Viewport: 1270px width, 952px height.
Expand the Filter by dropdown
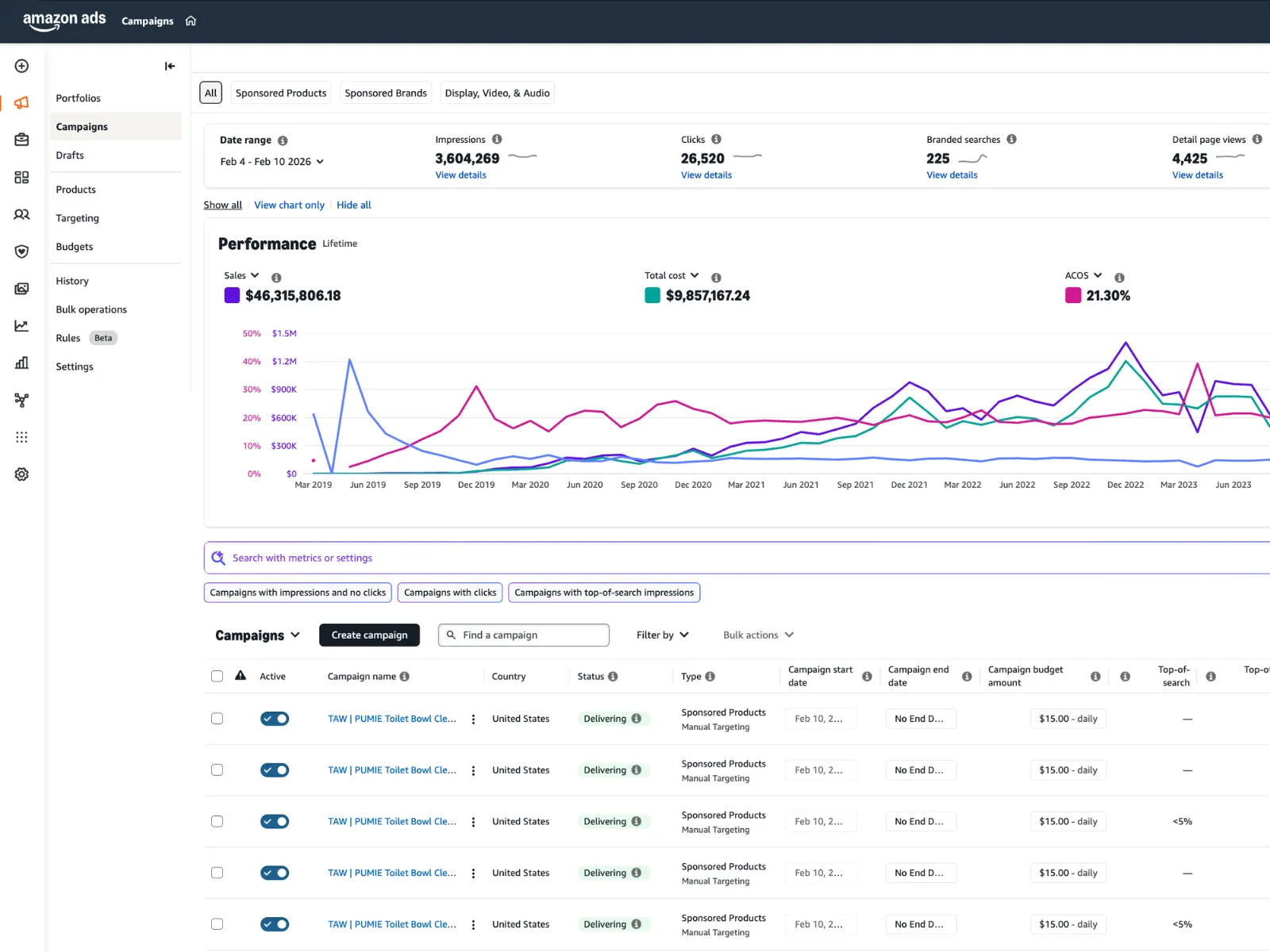coord(662,635)
